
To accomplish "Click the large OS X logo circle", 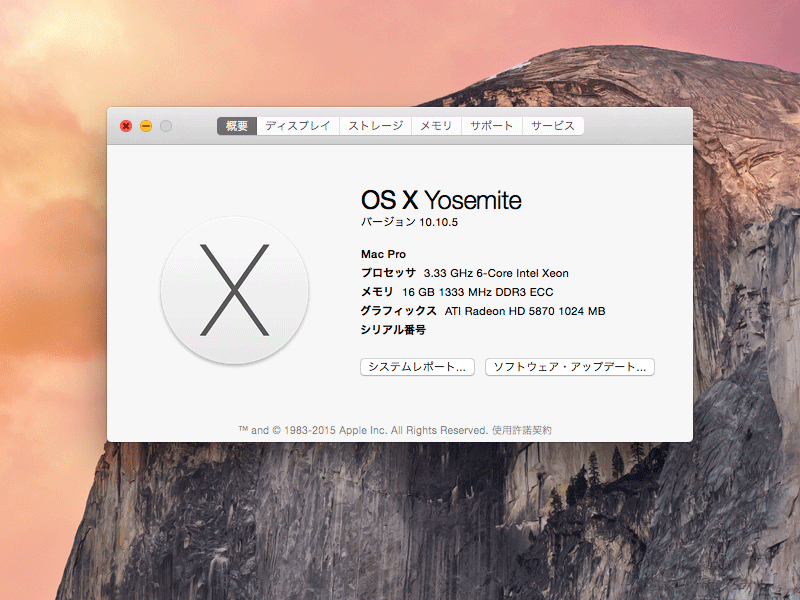I will click(234, 290).
